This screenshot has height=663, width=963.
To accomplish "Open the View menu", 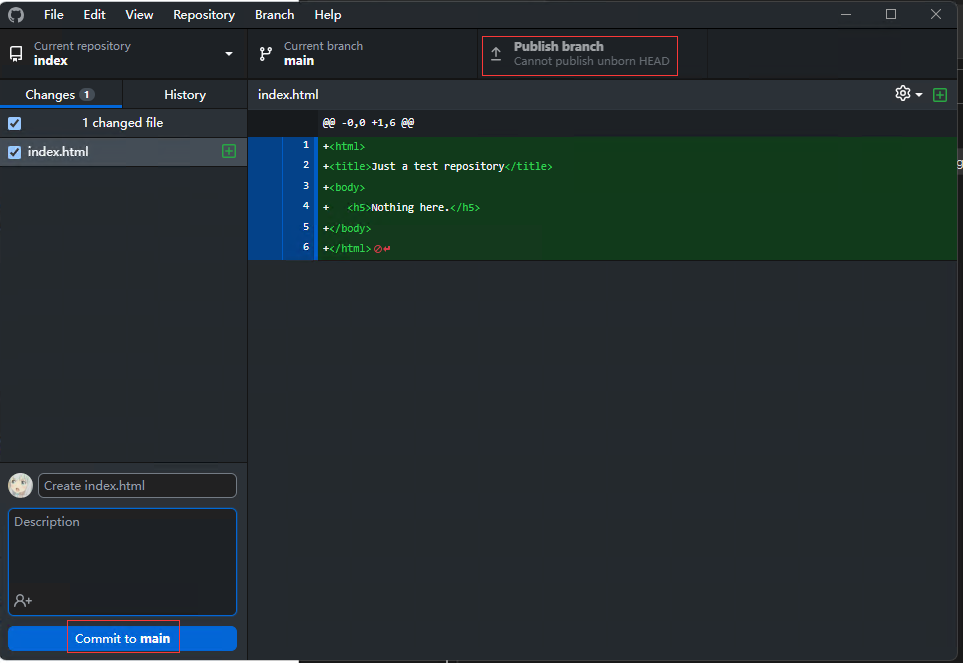I will (x=139, y=15).
